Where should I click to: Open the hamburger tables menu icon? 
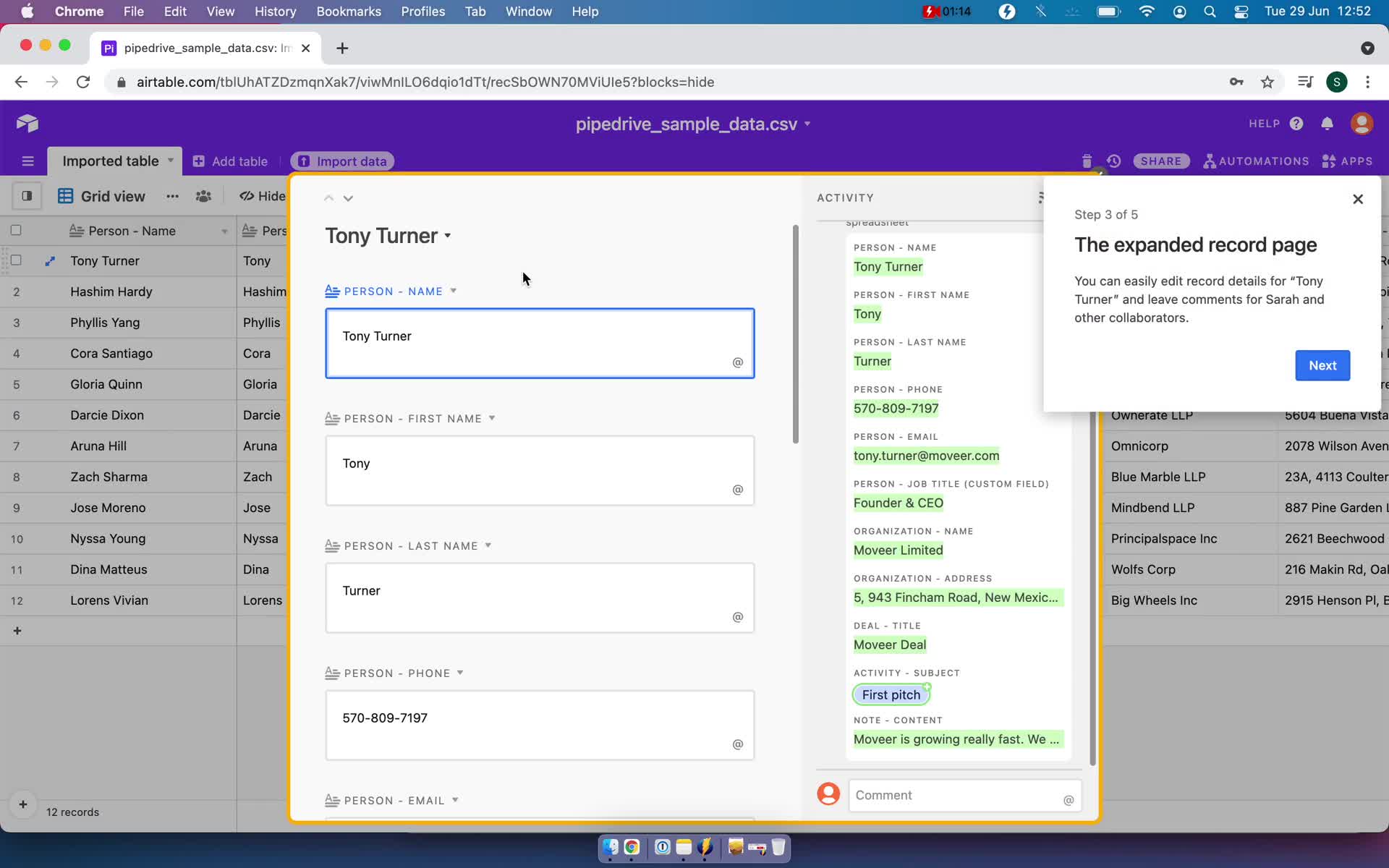tap(27, 161)
